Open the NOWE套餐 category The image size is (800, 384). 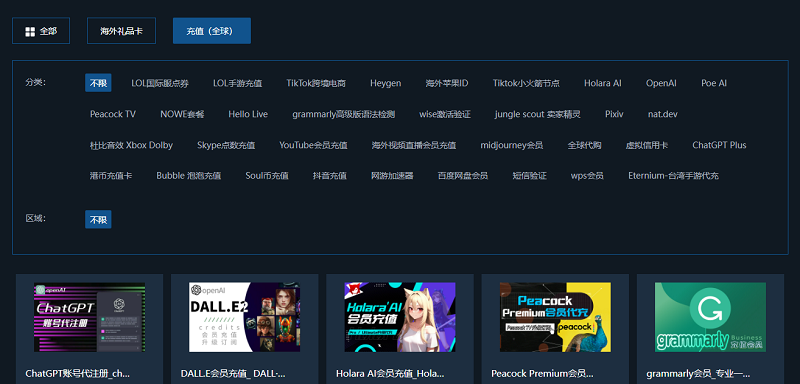[x=182, y=114]
